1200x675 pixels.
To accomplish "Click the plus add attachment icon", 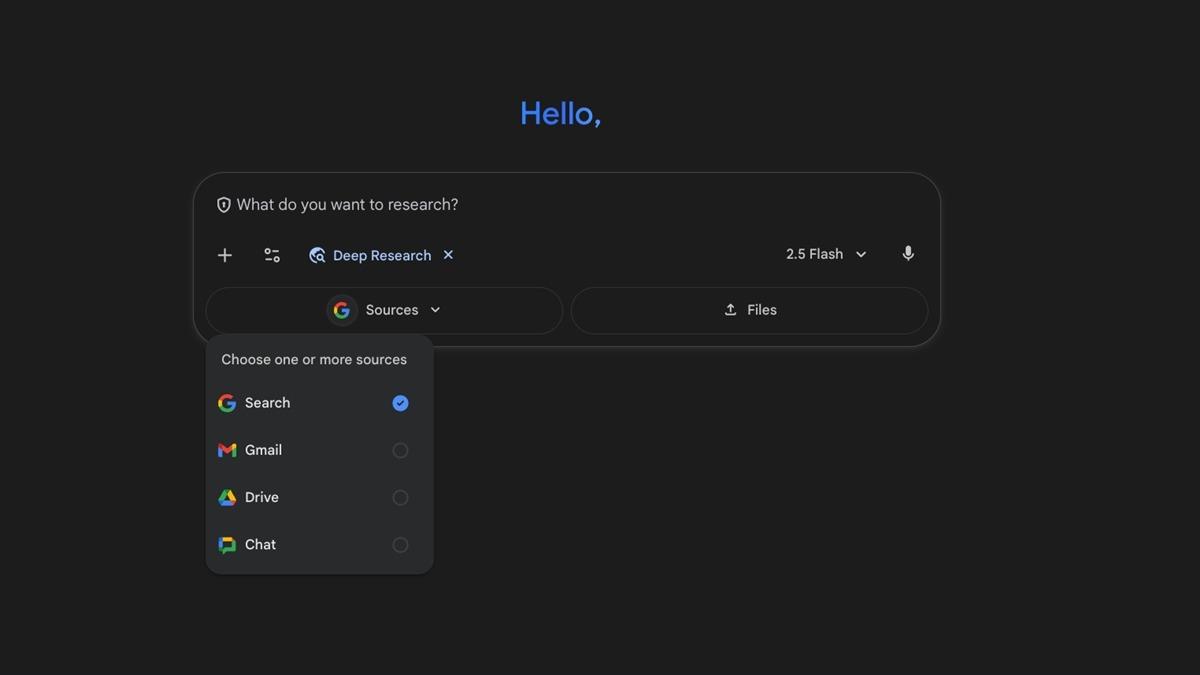I will tap(225, 255).
